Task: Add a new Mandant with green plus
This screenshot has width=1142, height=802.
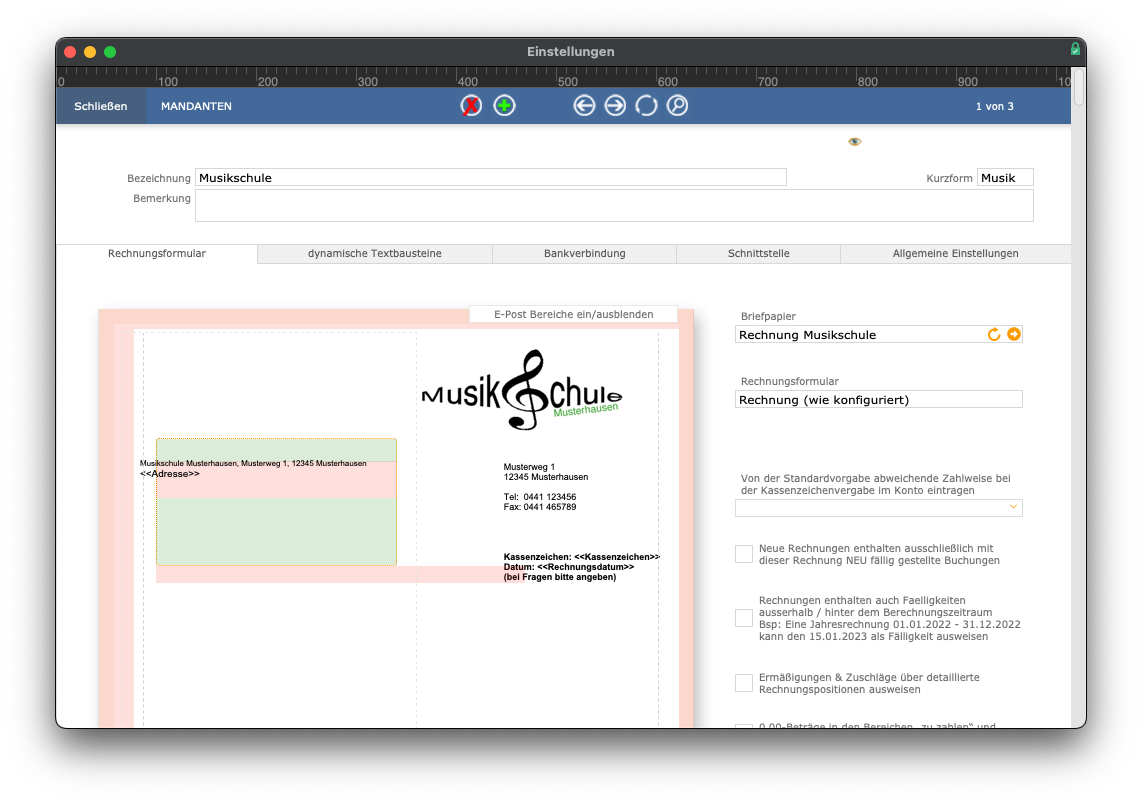Action: click(504, 106)
